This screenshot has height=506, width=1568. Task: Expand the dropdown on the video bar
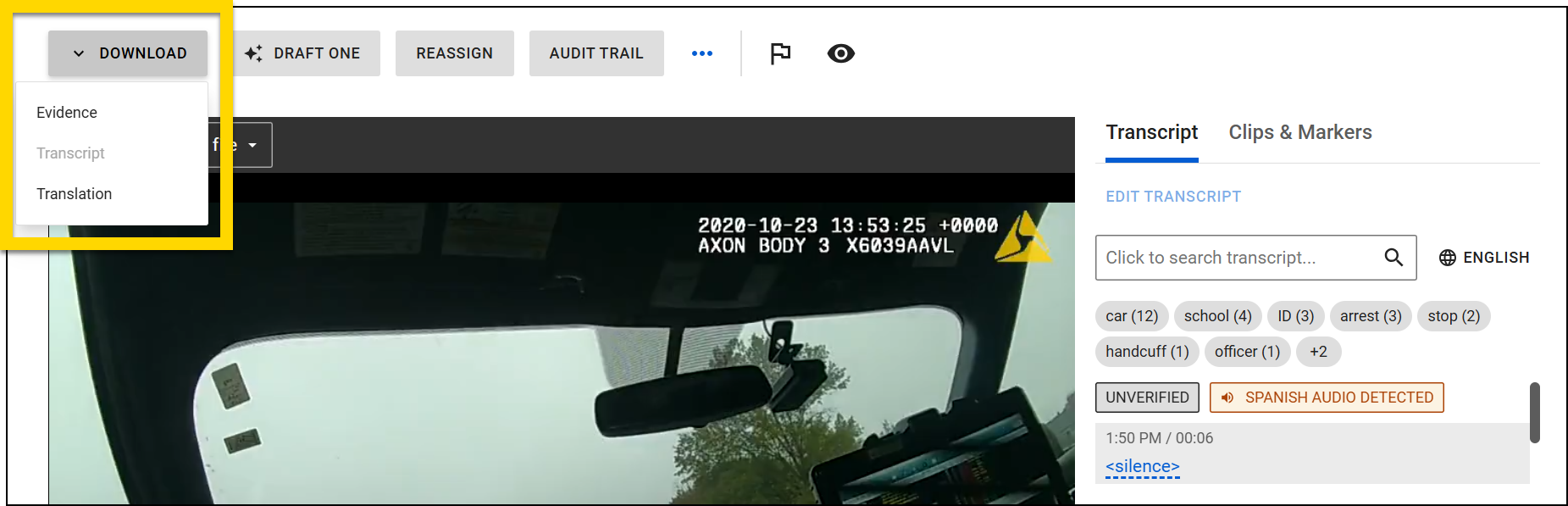point(252,146)
